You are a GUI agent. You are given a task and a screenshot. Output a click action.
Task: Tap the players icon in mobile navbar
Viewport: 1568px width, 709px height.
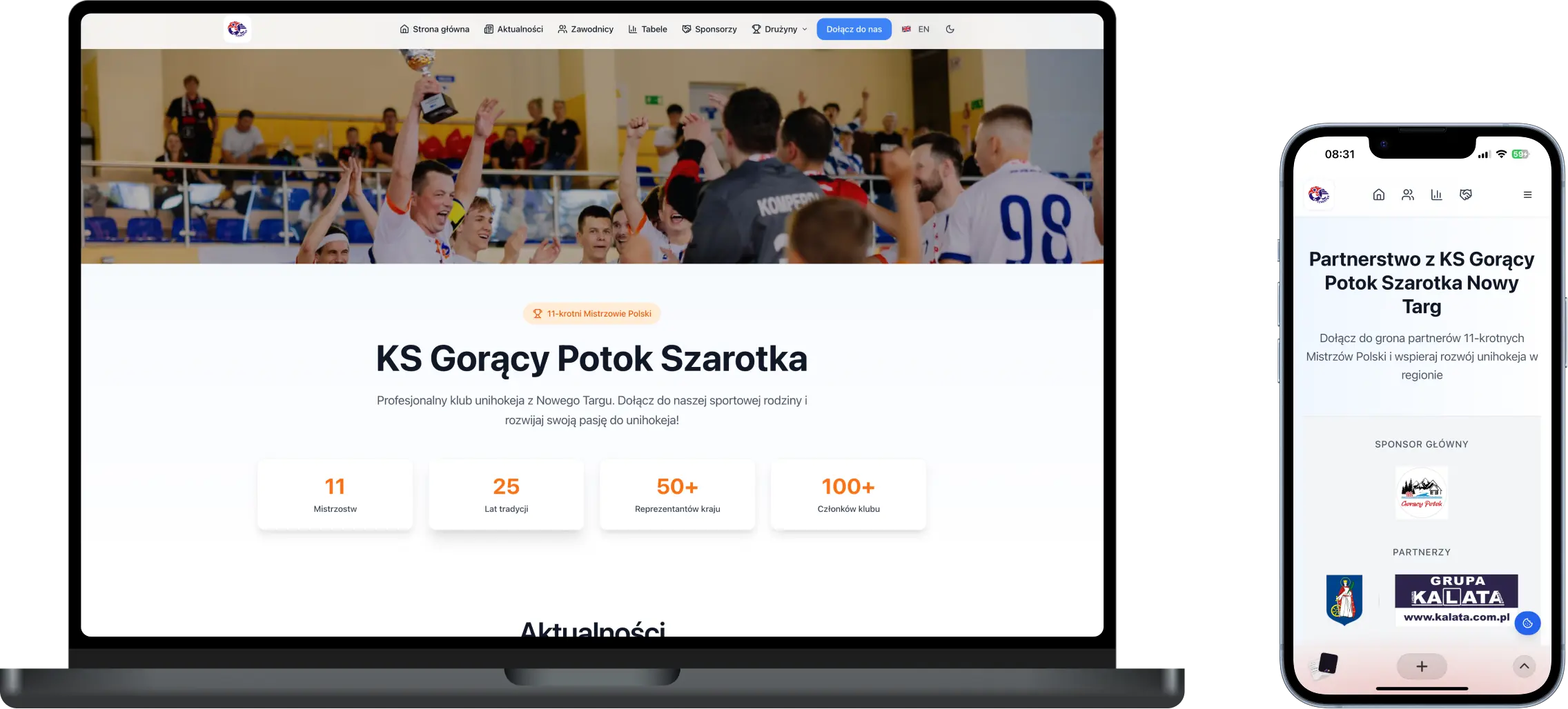click(x=1407, y=194)
